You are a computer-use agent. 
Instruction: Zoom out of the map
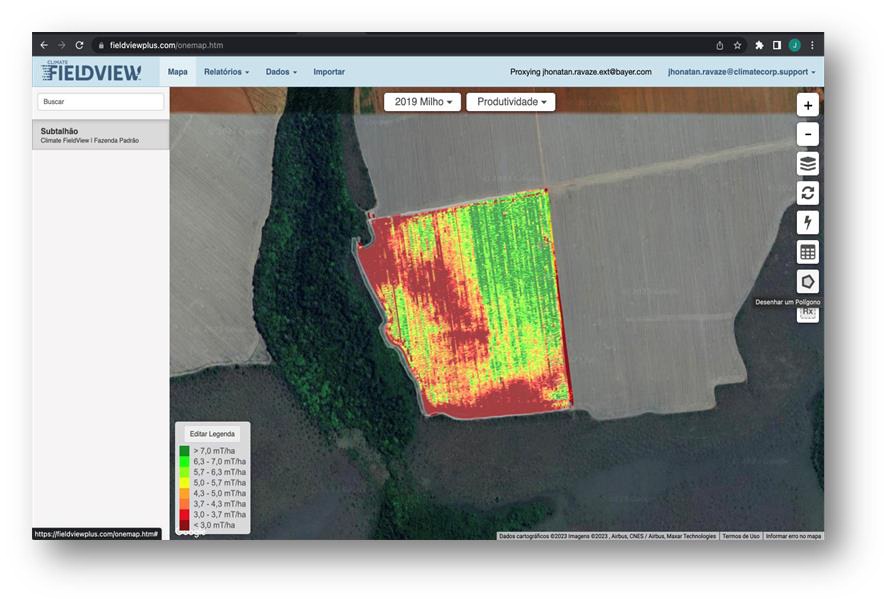808,135
